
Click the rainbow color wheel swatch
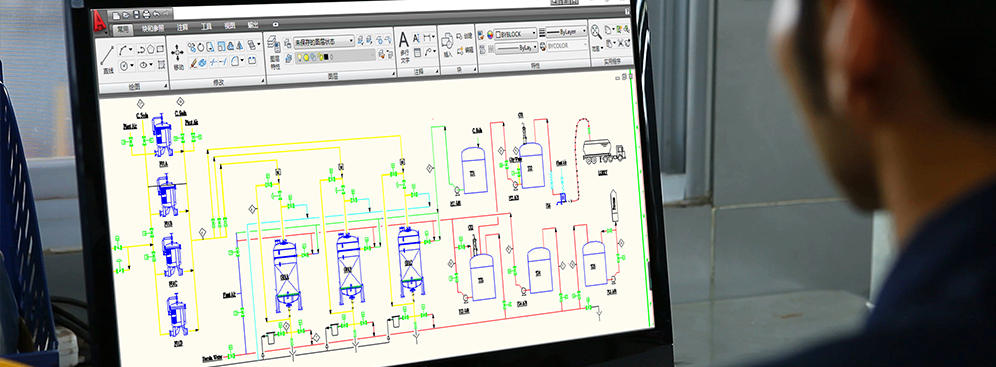pos(490,34)
